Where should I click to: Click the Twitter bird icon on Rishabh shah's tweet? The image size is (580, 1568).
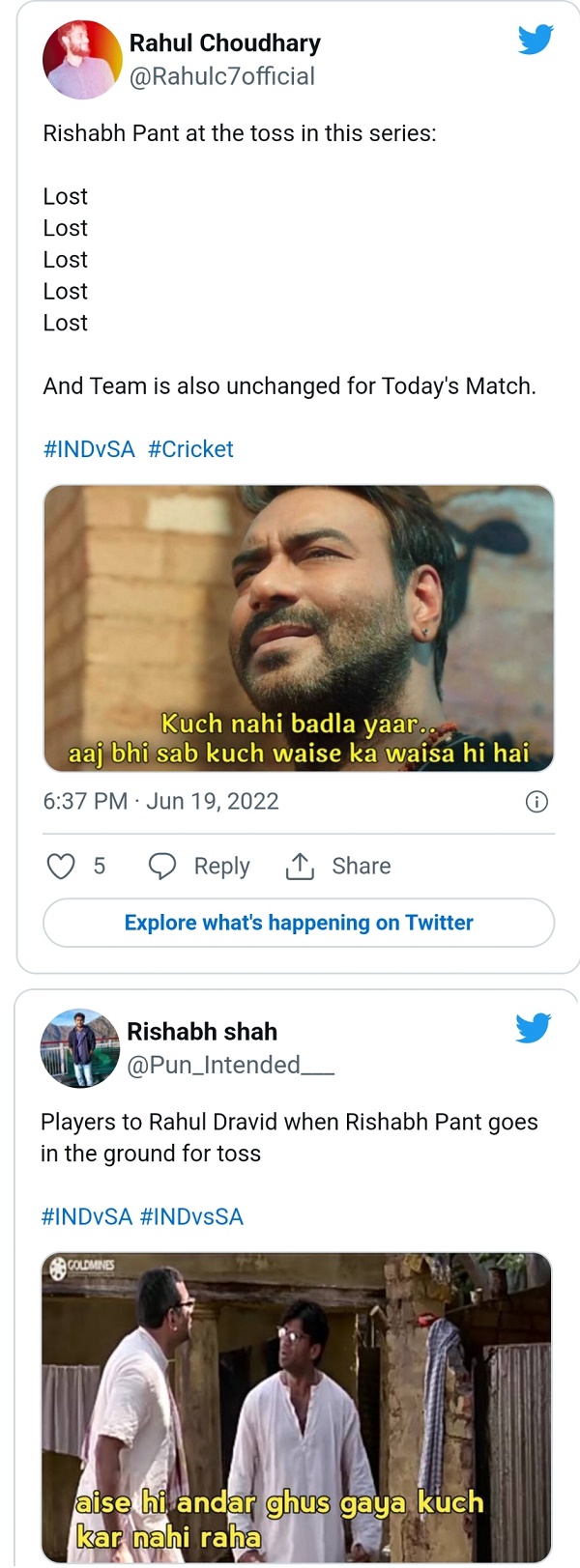[x=533, y=1028]
